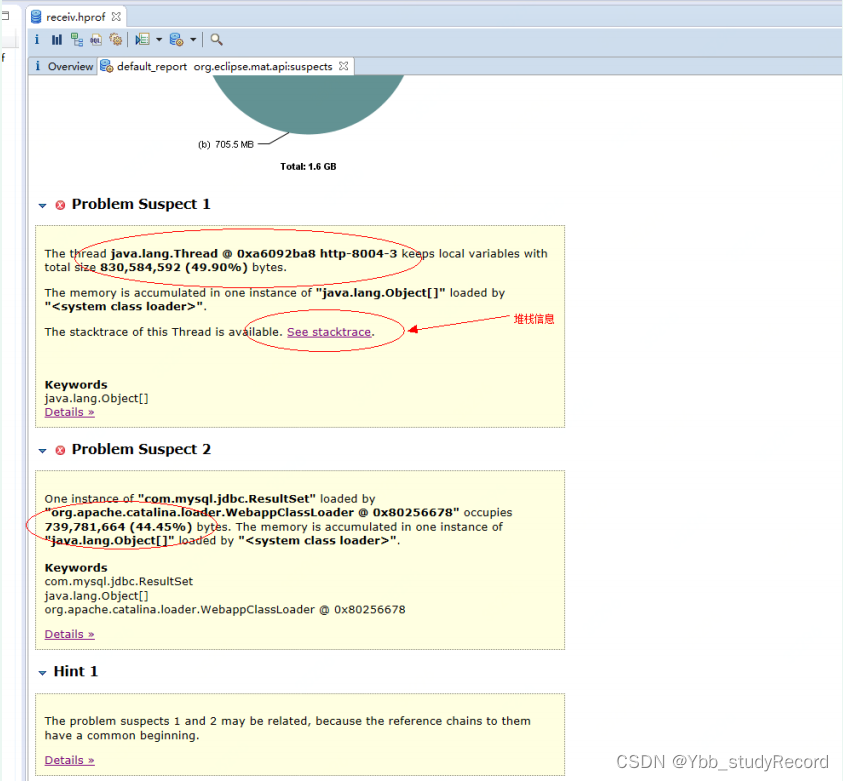
Task: Open Details link under Problem Suspect 1
Action: point(69,412)
